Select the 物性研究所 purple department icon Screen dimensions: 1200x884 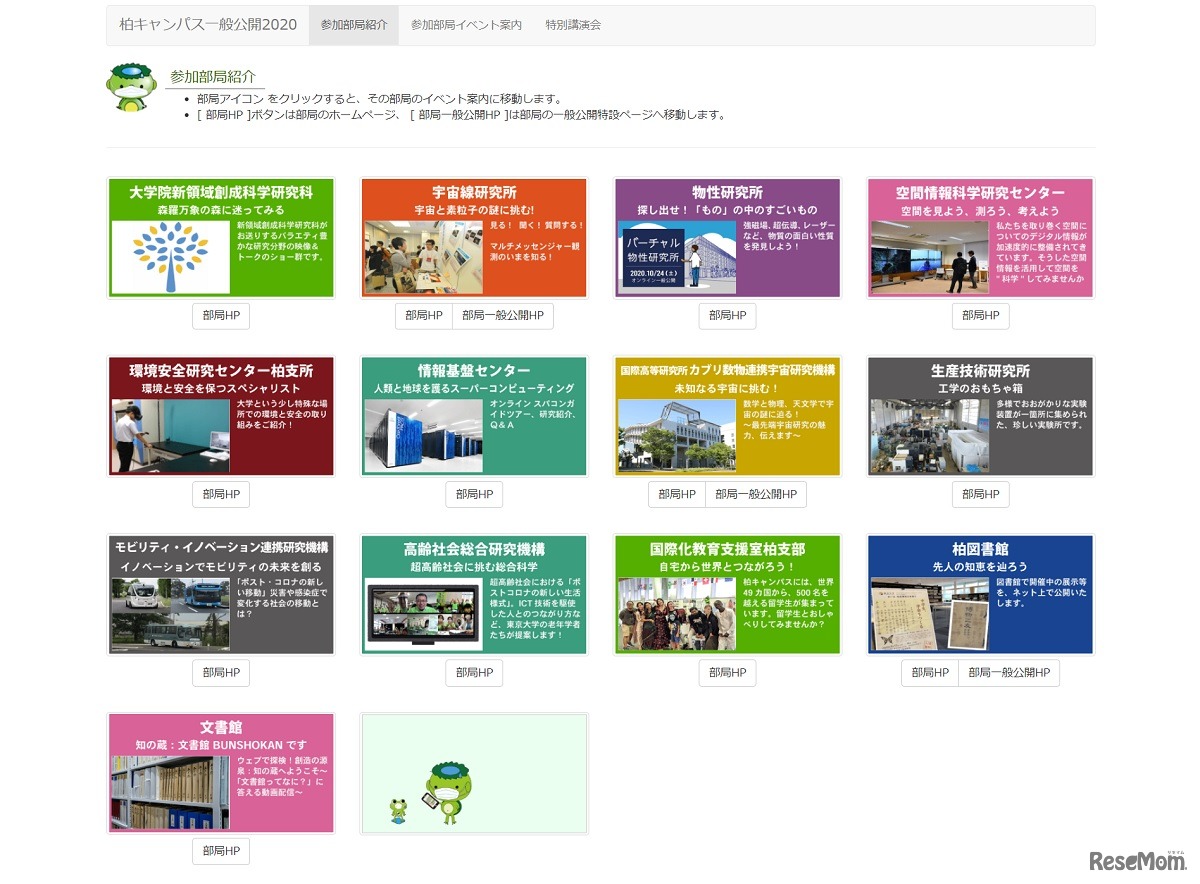tap(727, 238)
